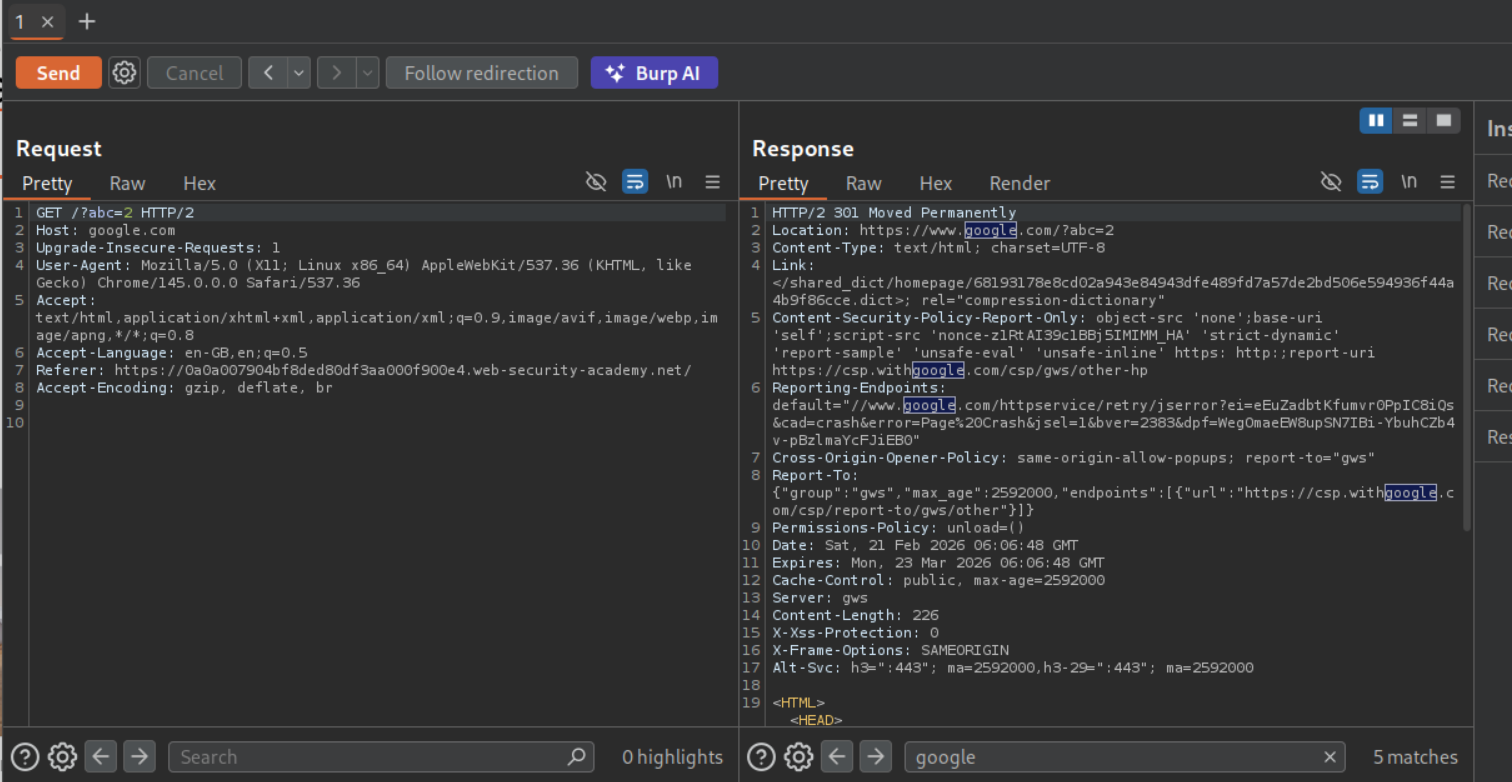The width and height of the screenshot is (1512, 782).
Task: Toggle non-printable \n characters in Request
Action: pos(674,182)
